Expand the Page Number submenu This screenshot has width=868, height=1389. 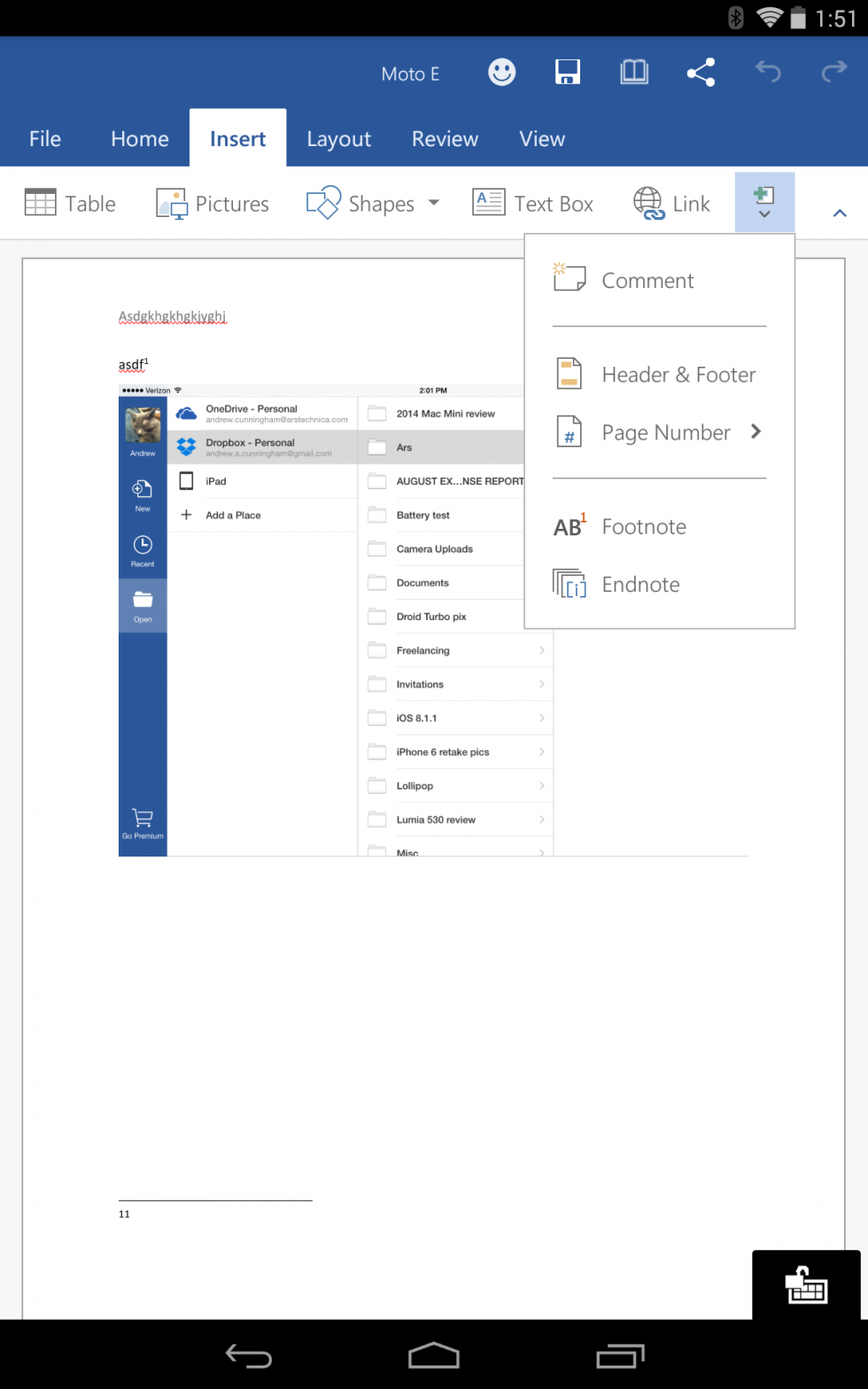click(x=756, y=431)
